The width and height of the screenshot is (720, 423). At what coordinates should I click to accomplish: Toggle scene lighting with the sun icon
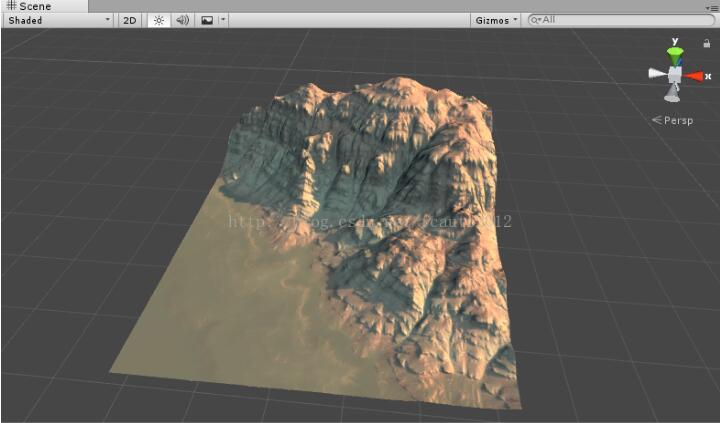[x=158, y=20]
